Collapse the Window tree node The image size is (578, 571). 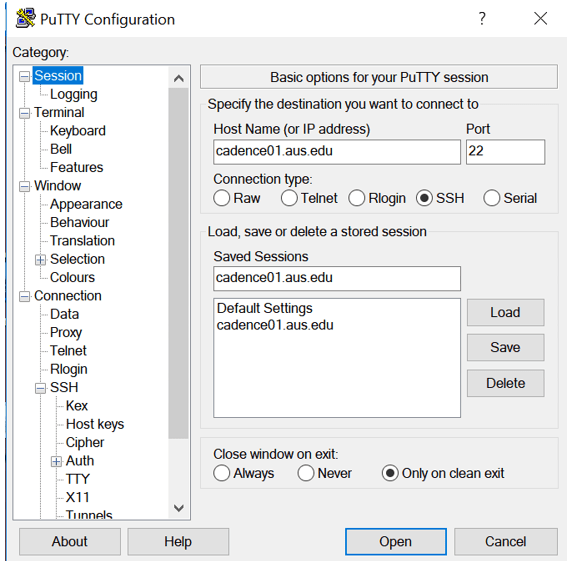pyautogui.click(x=24, y=186)
